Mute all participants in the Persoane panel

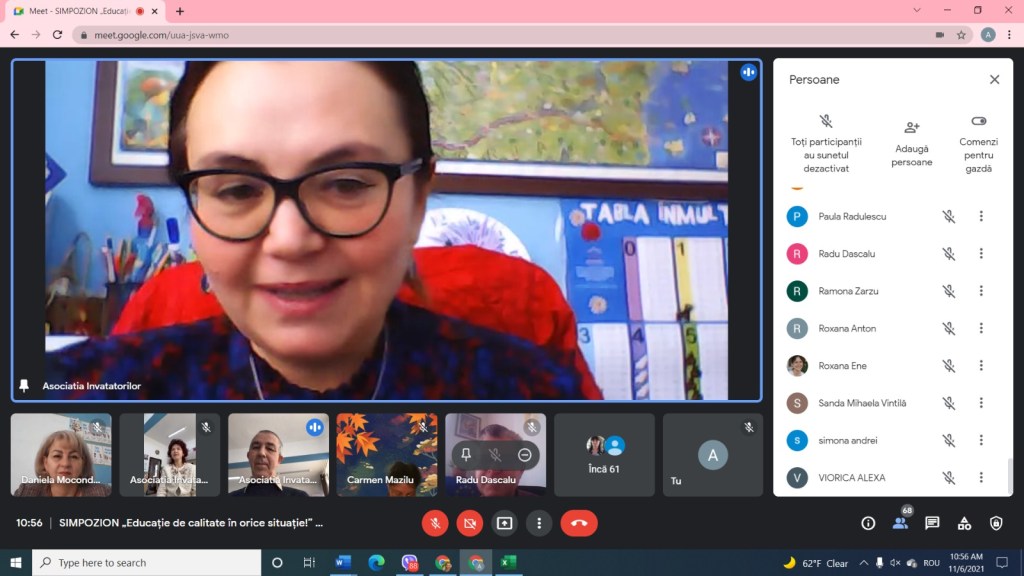pyautogui.click(x=826, y=143)
